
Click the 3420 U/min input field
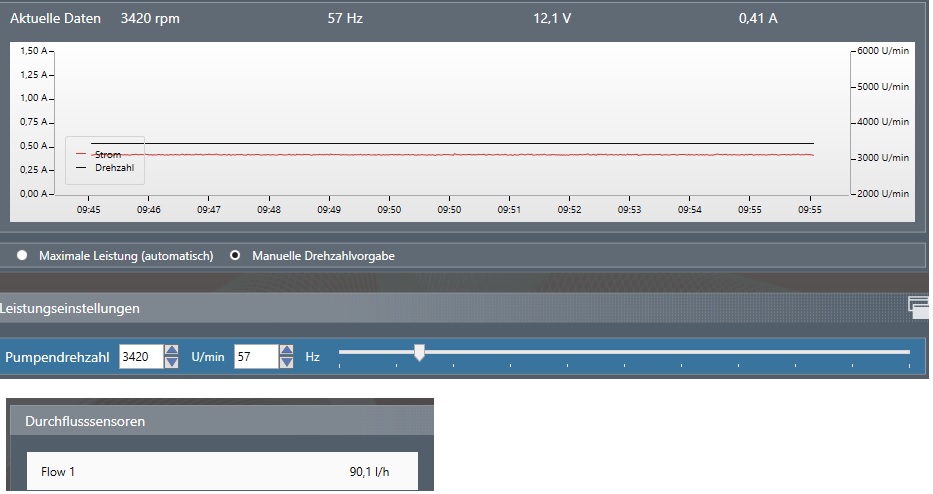[142, 357]
